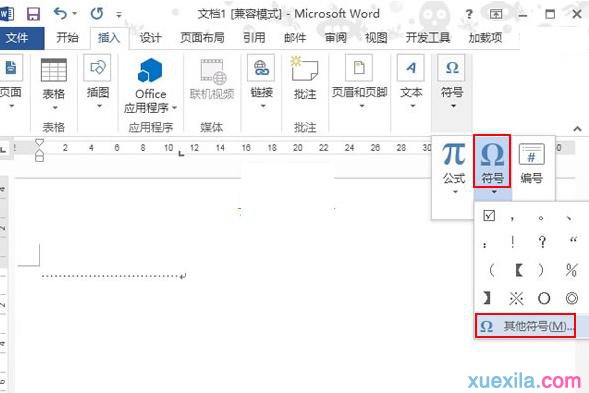Click the ribbon 符号 group Omega icon
589x393 pixels.
(x=452, y=68)
